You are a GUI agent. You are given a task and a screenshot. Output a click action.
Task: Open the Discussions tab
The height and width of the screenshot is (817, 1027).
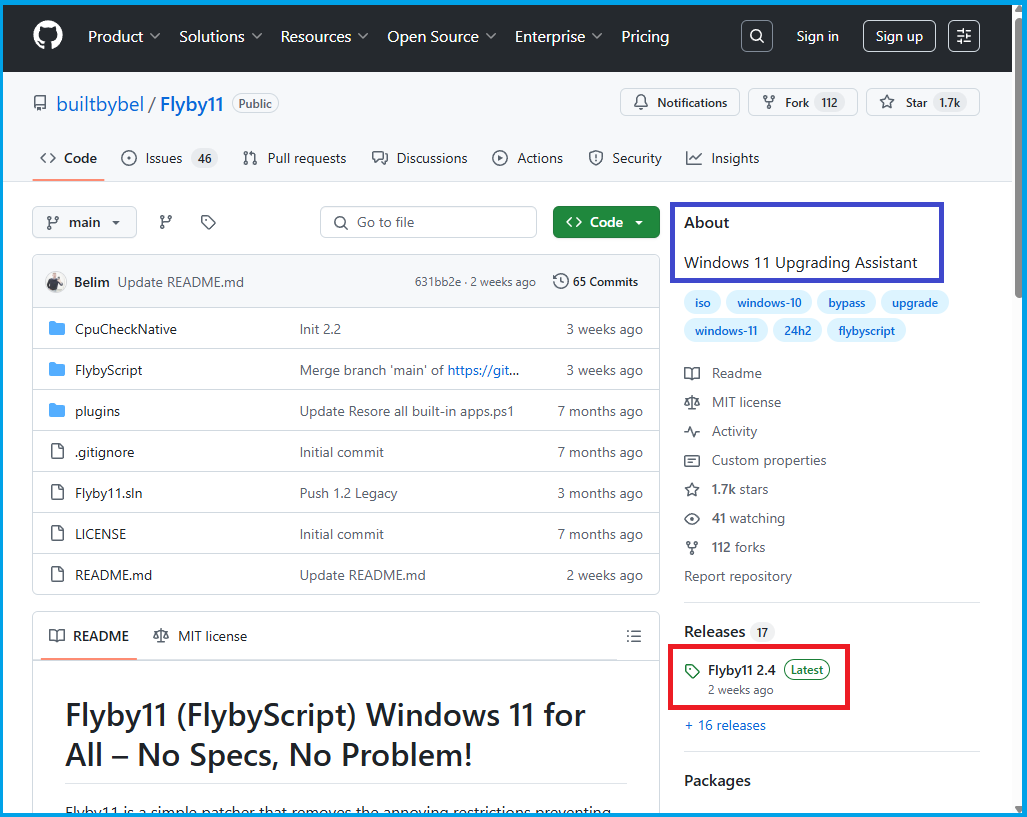[x=419, y=159]
